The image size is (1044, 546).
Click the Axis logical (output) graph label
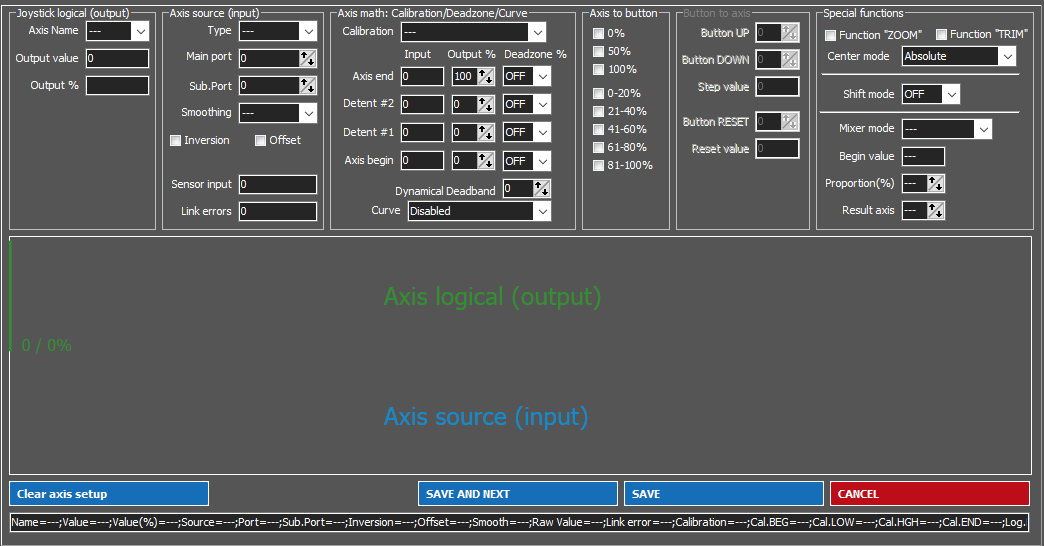(x=493, y=297)
